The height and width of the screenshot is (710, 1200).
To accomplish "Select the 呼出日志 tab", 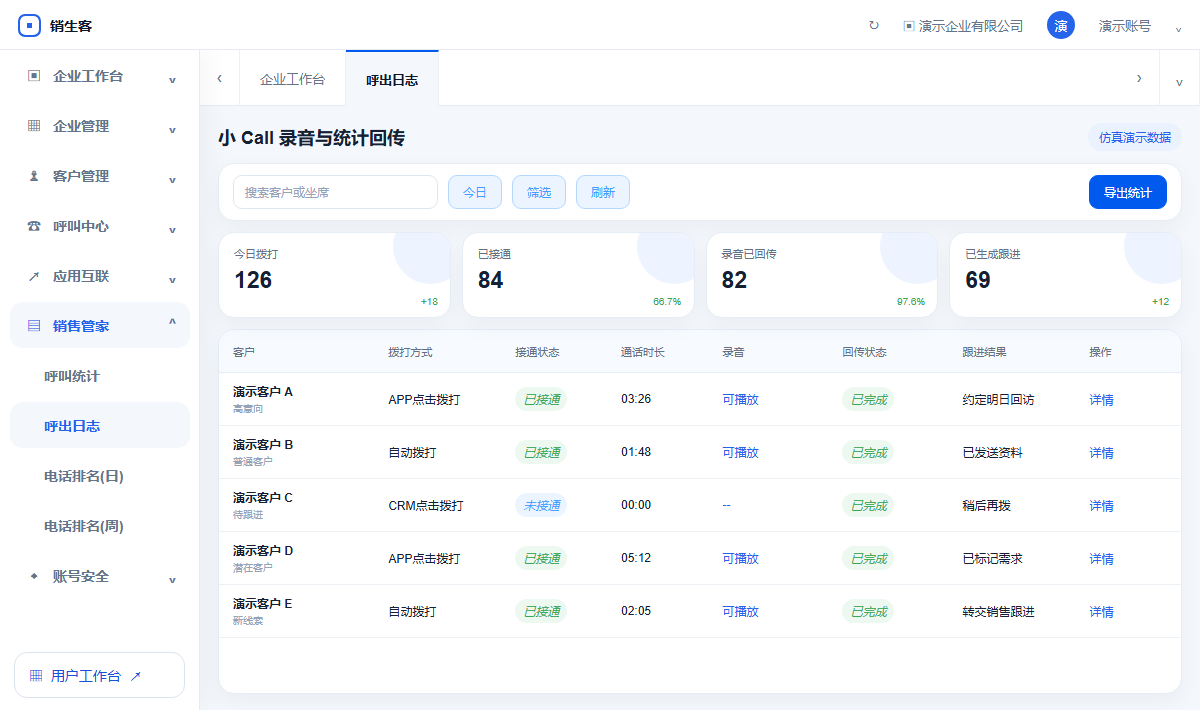I will click(x=392, y=79).
